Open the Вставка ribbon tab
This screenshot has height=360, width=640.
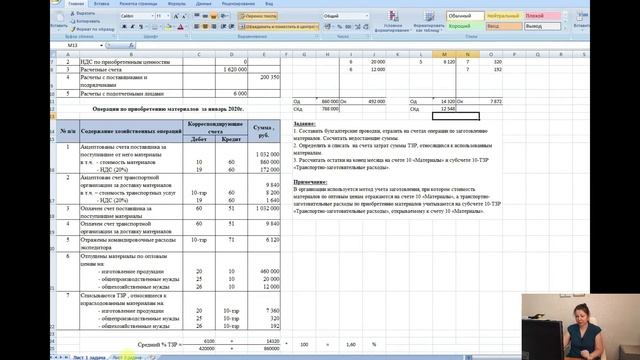pos(101,4)
